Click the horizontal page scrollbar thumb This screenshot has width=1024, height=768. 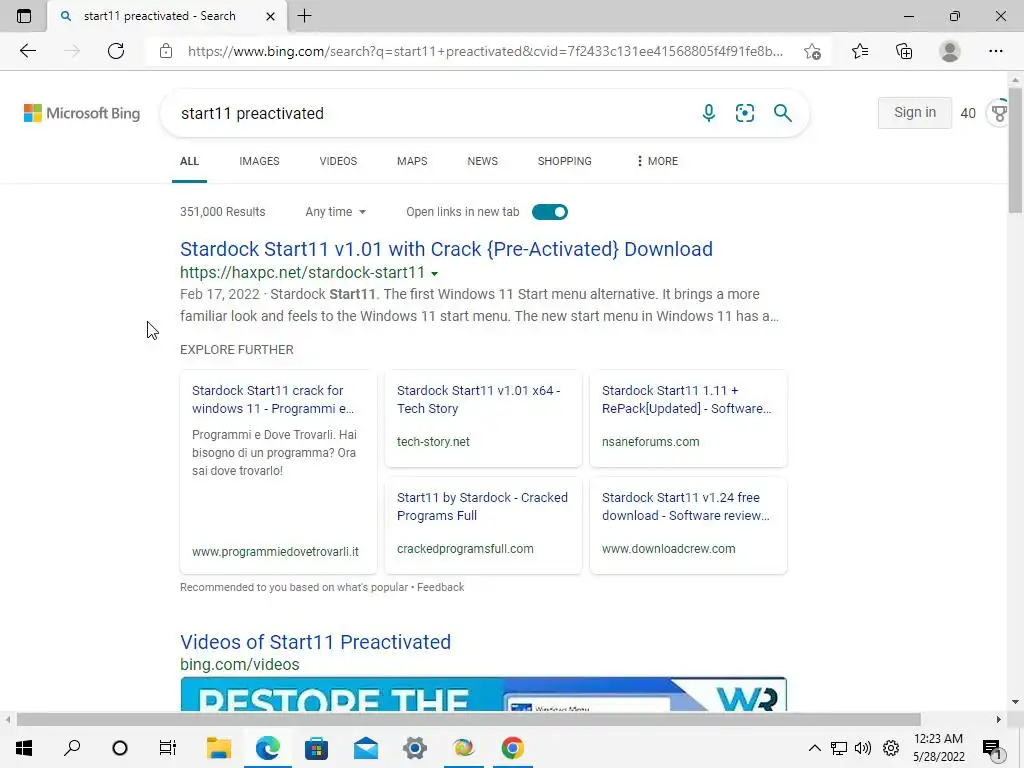[469, 720]
